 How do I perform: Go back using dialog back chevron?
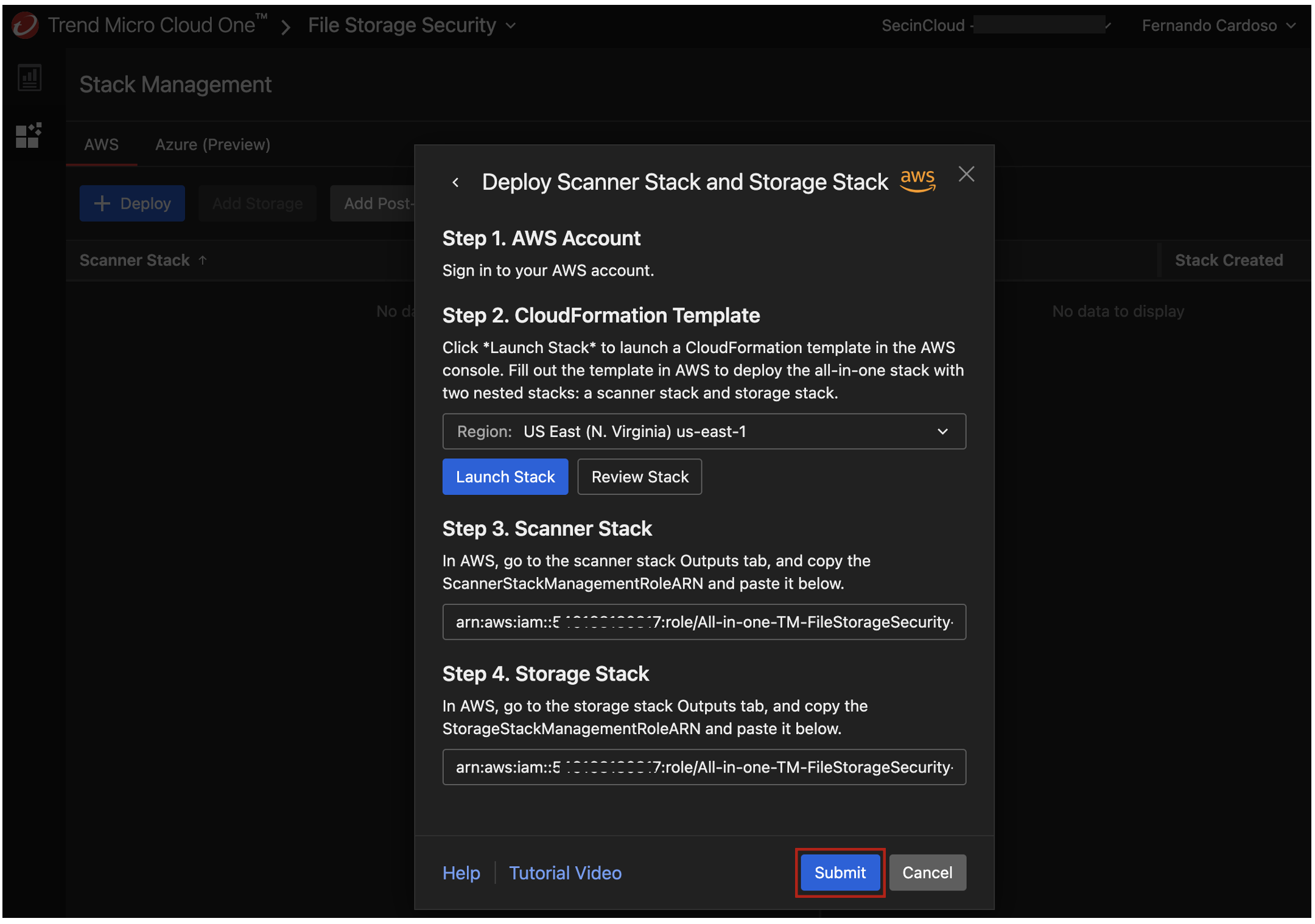tap(455, 182)
